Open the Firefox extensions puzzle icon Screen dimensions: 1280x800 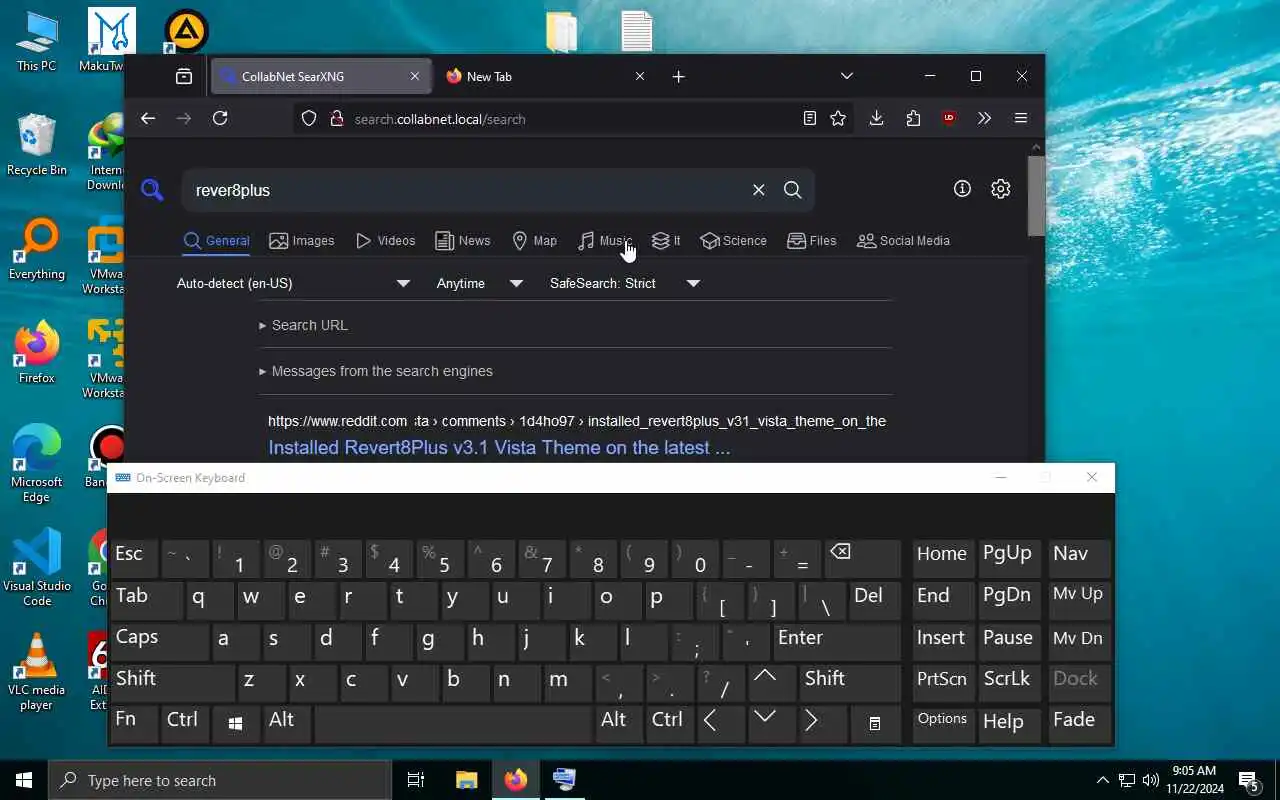tap(913, 118)
